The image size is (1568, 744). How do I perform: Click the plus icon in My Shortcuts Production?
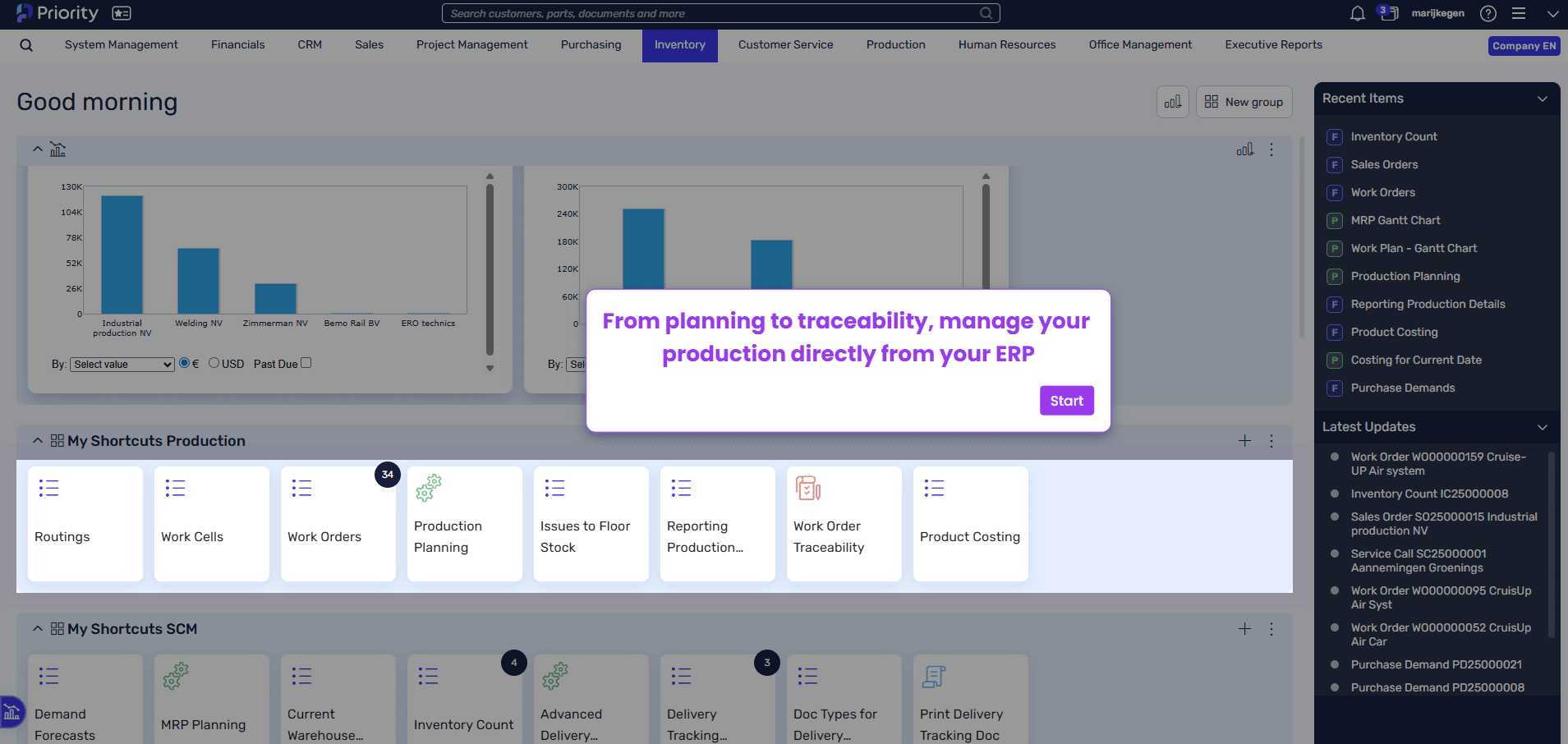pyautogui.click(x=1245, y=441)
